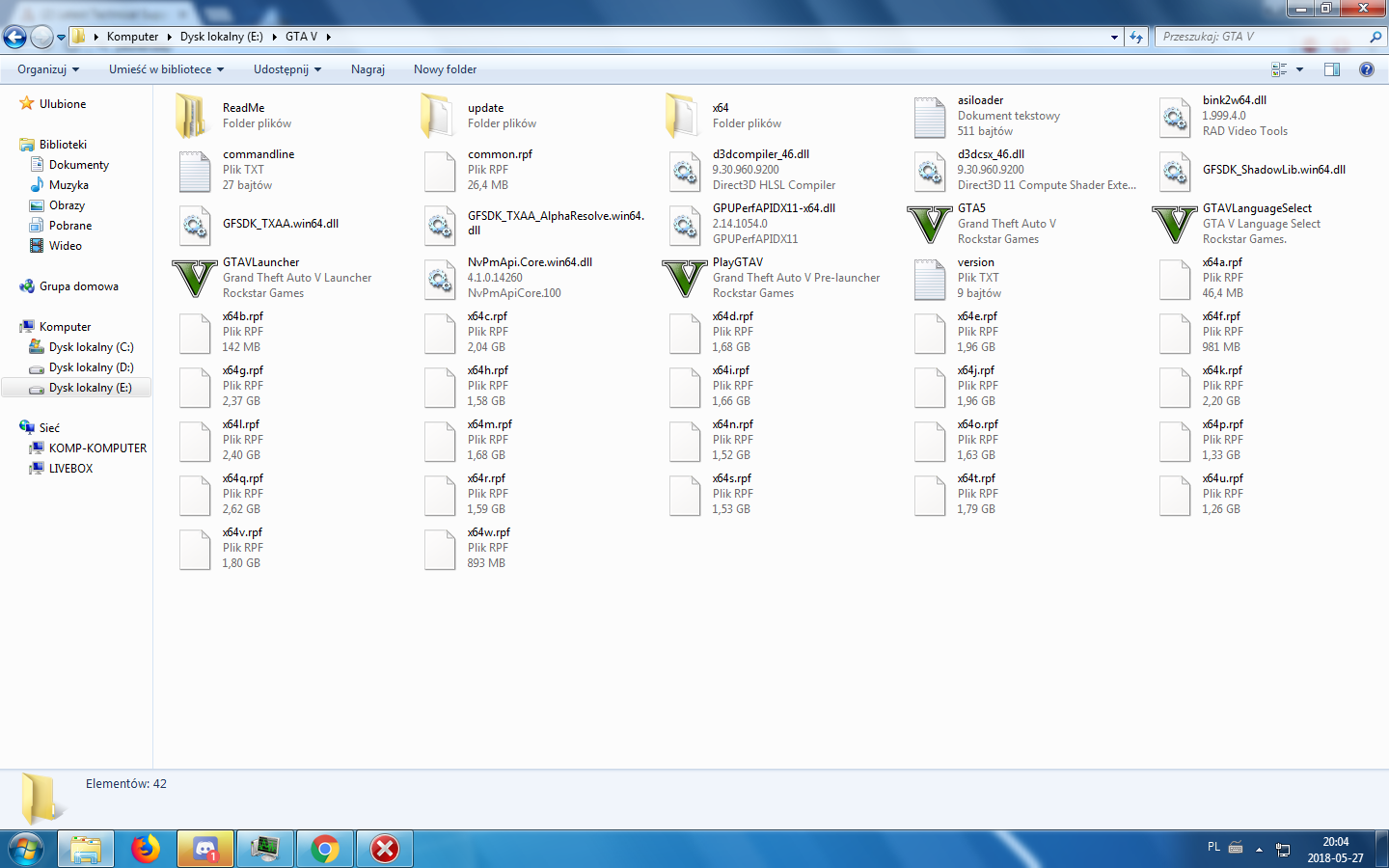Select the Pobrane library in sidebar
The height and width of the screenshot is (868, 1389).
click(70, 226)
